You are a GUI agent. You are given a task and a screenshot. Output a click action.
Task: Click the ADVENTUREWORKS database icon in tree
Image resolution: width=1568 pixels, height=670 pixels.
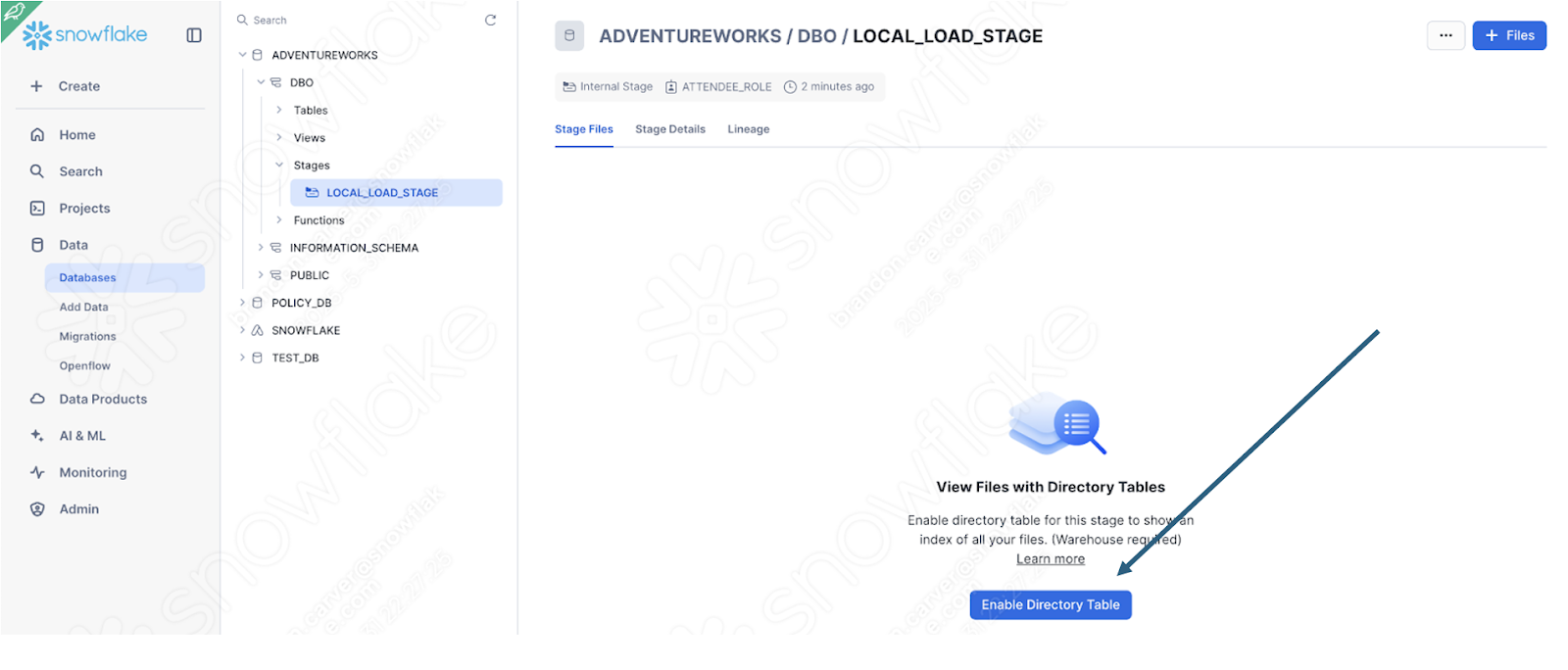click(x=258, y=55)
